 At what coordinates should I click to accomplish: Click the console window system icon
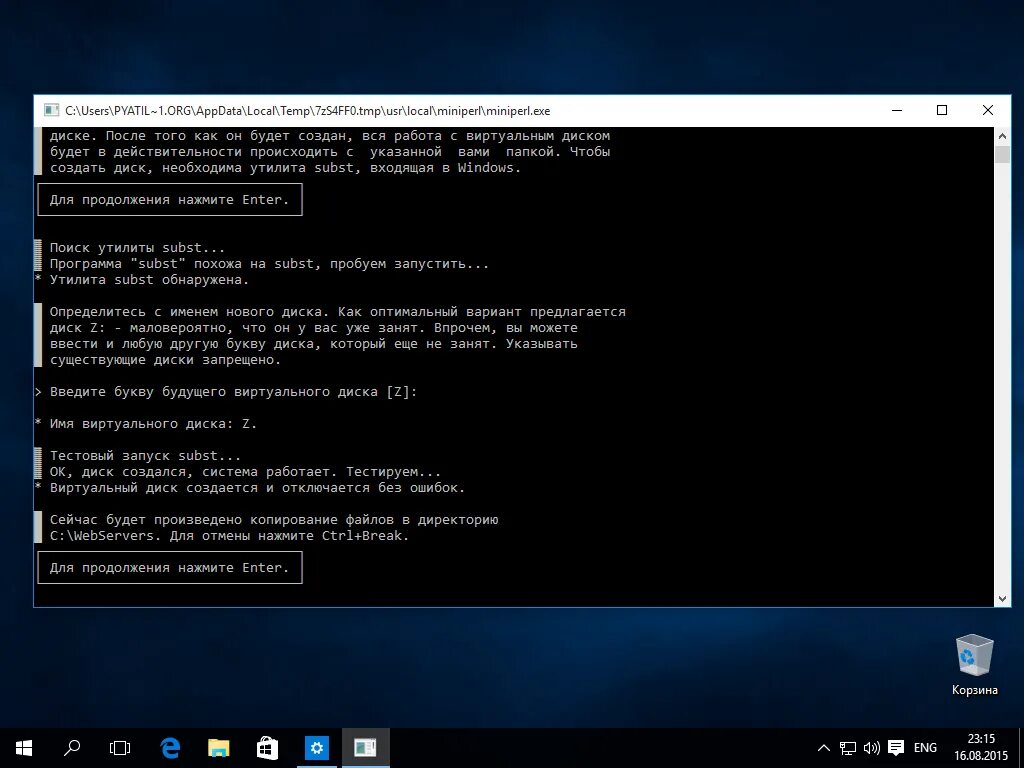(x=52, y=110)
